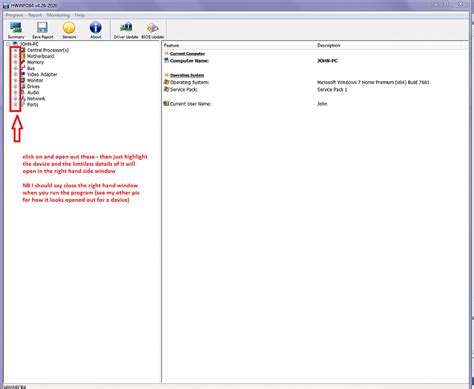Select Drives label in tree
Viewport: 474px width, 389px height.
tap(33, 86)
